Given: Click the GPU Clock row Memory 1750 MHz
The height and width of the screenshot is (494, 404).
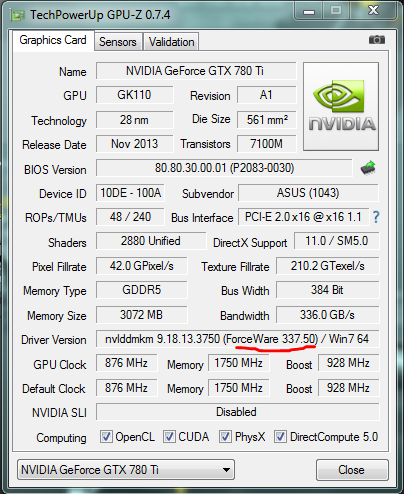Looking at the screenshot, I should (239, 363).
